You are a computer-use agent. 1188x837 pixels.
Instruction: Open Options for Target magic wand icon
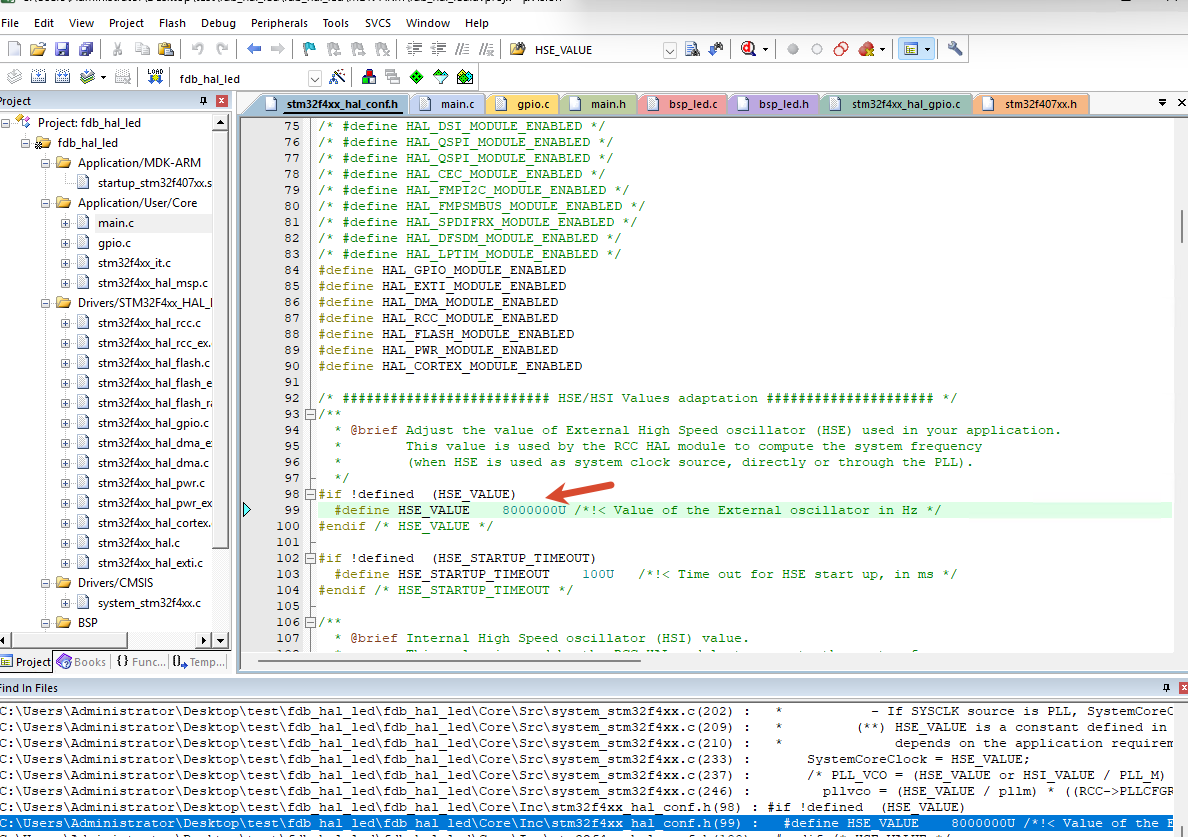coord(338,77)
